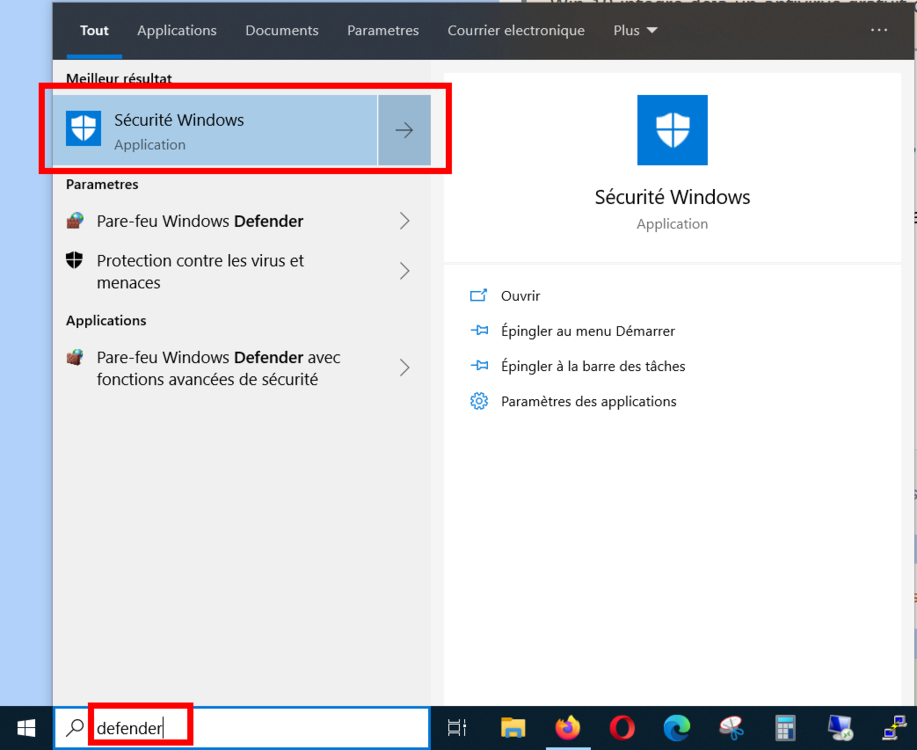Screen dimensions: 917x750
Task: Open Paramètres des applications
Action: pos(588,401)
